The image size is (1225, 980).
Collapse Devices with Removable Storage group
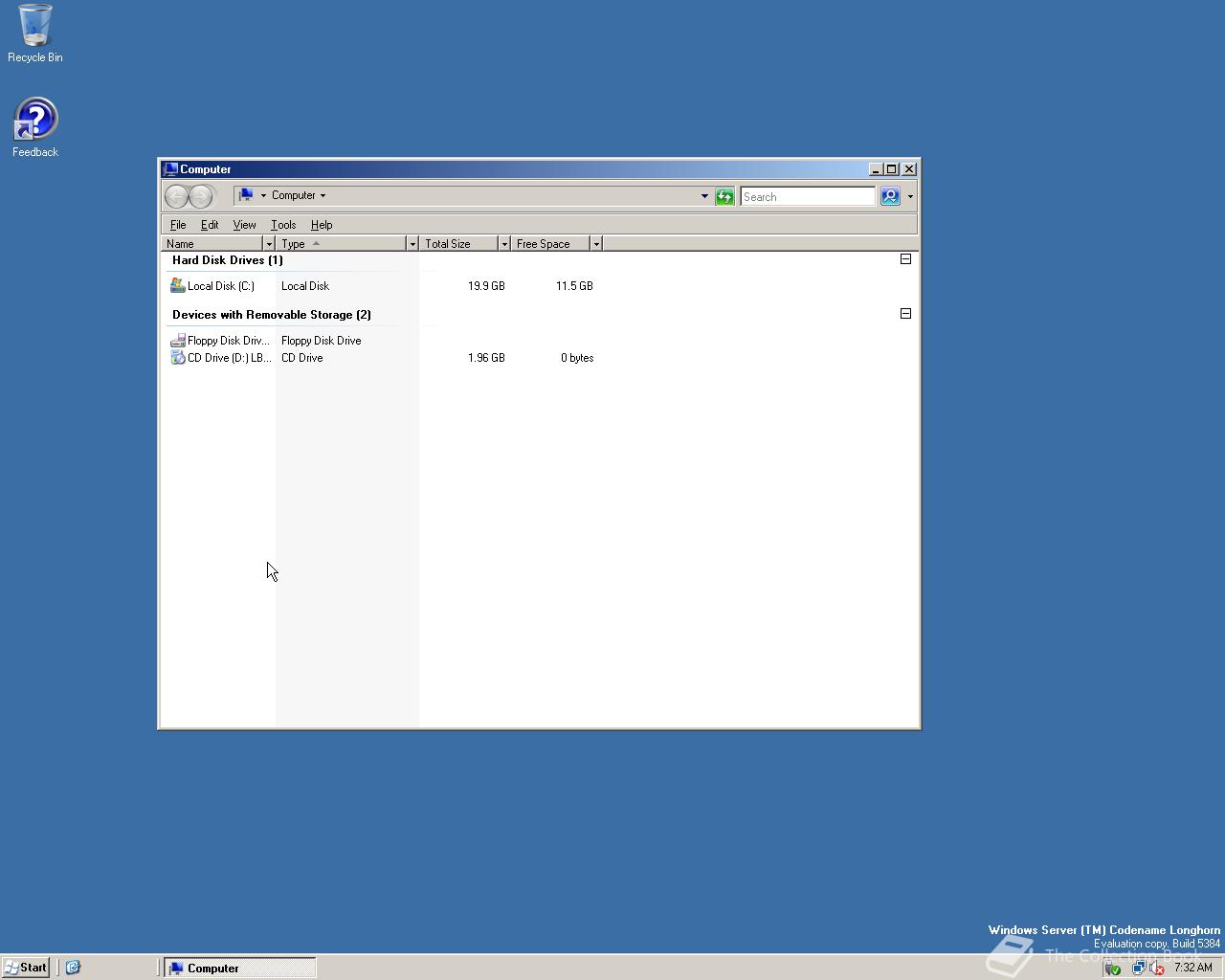[x=905, y=313]
